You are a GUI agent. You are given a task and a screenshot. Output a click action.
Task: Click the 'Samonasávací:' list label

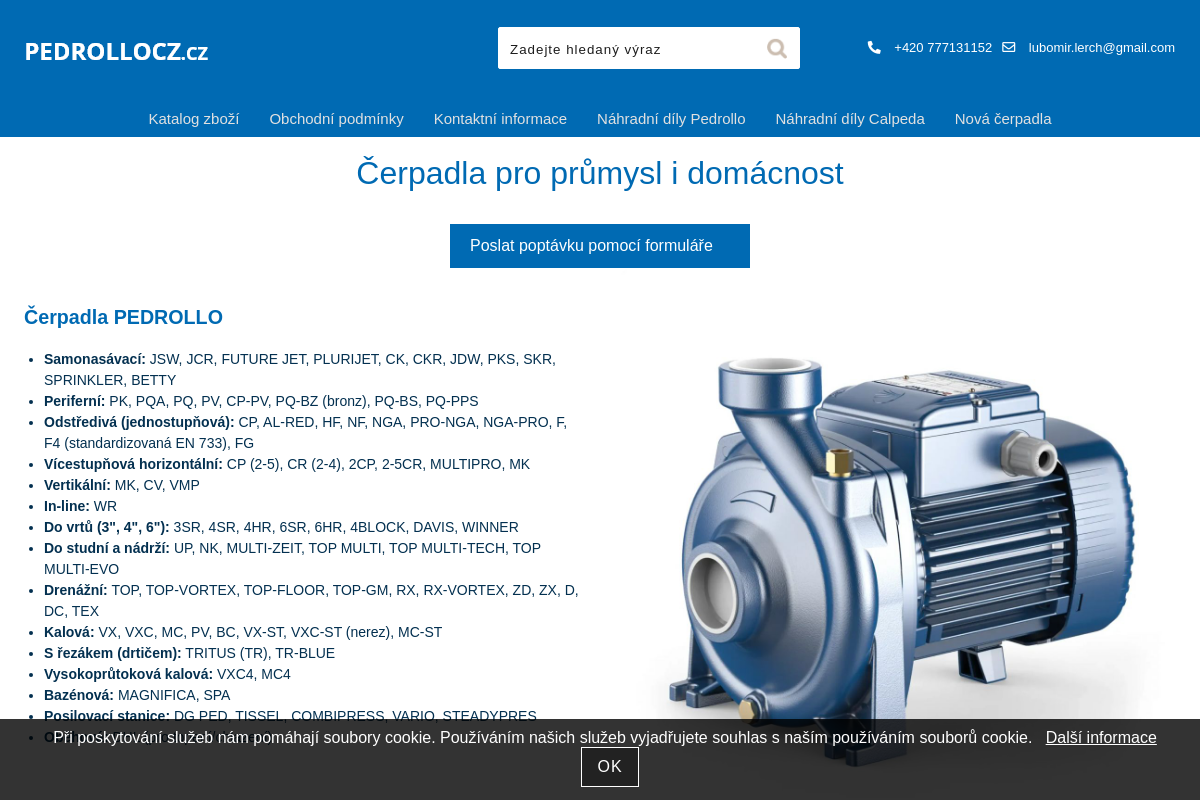point(95,359)
